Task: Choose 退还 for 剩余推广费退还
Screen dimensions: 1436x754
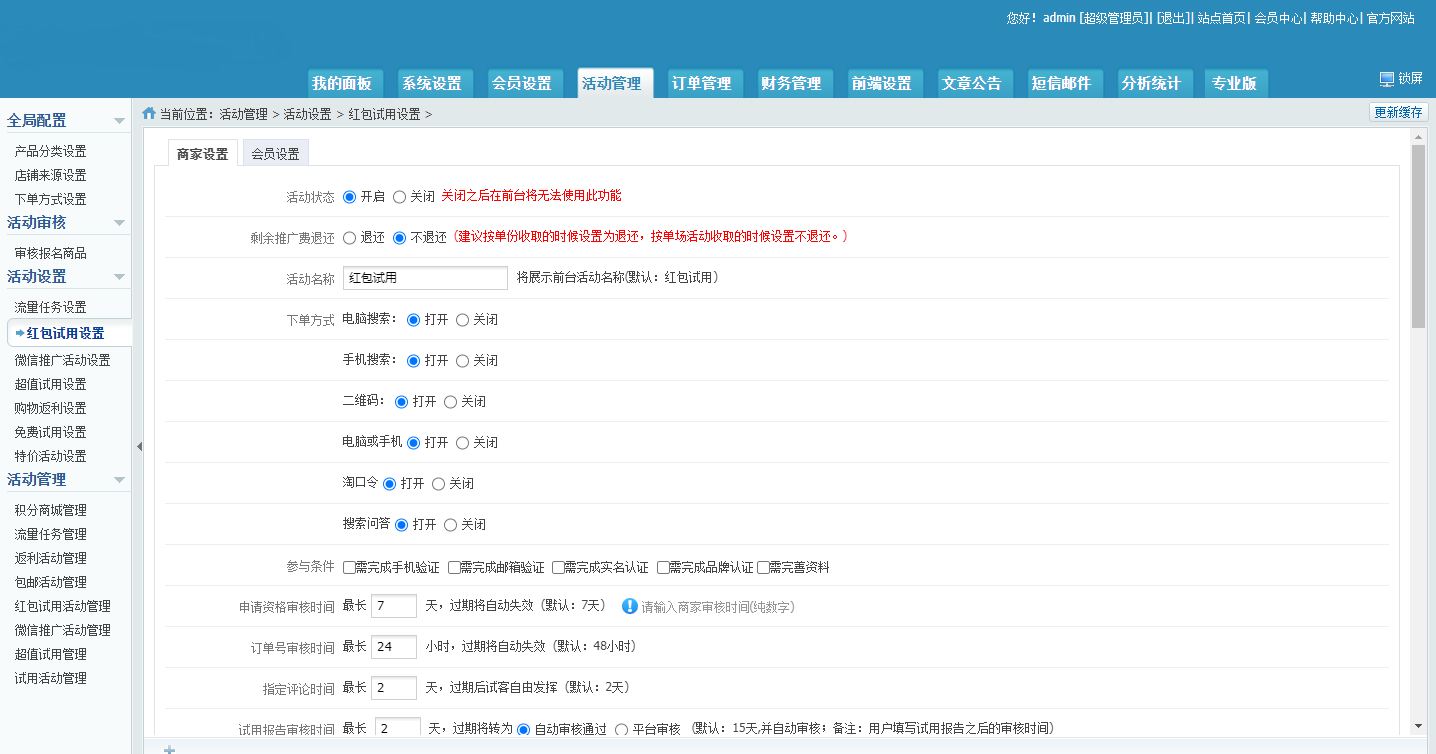Action: [x=352, y=237]
